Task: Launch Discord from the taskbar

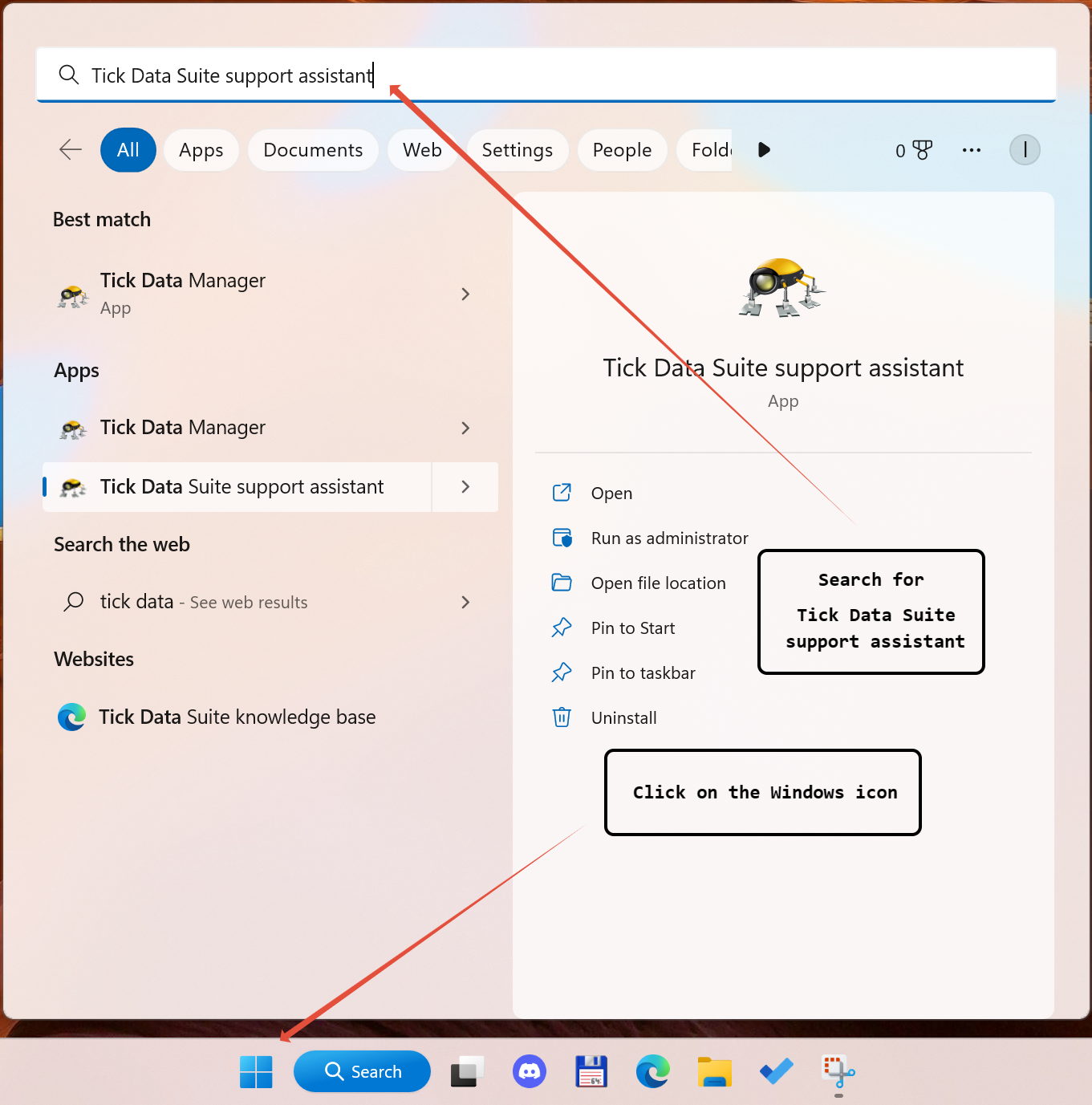Action: click(530, 1071)
